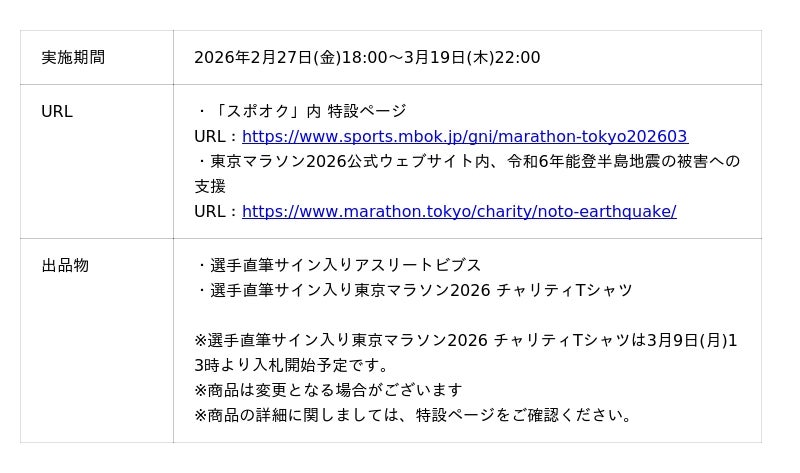The height and width of the screenshot is (473, 800).
Task: Click the URL： label before the marathon.tokyo link
Action: (x=216, y=211)
